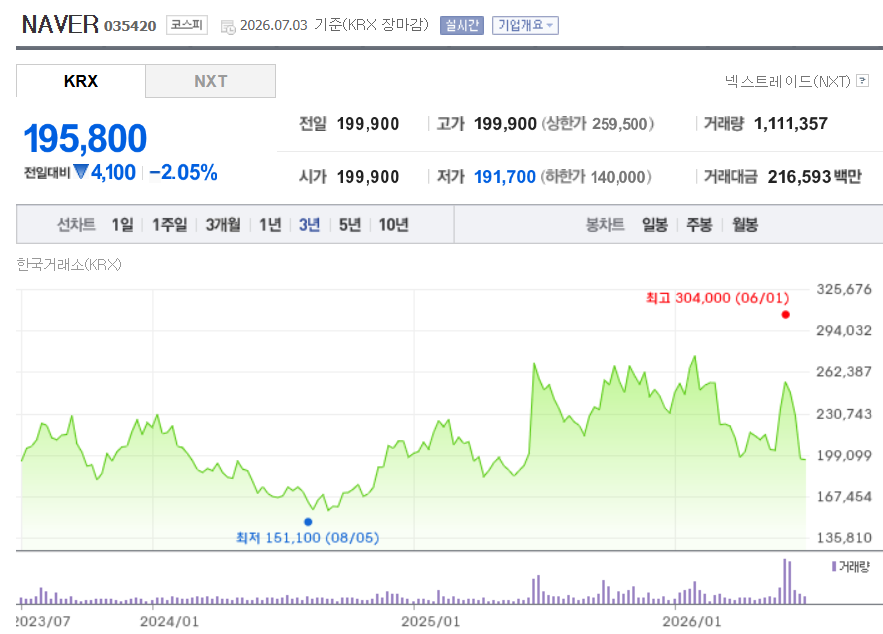Click the calendar icon beside the 2026.07.03 date
883x634 pixels.
pos(228,26)
